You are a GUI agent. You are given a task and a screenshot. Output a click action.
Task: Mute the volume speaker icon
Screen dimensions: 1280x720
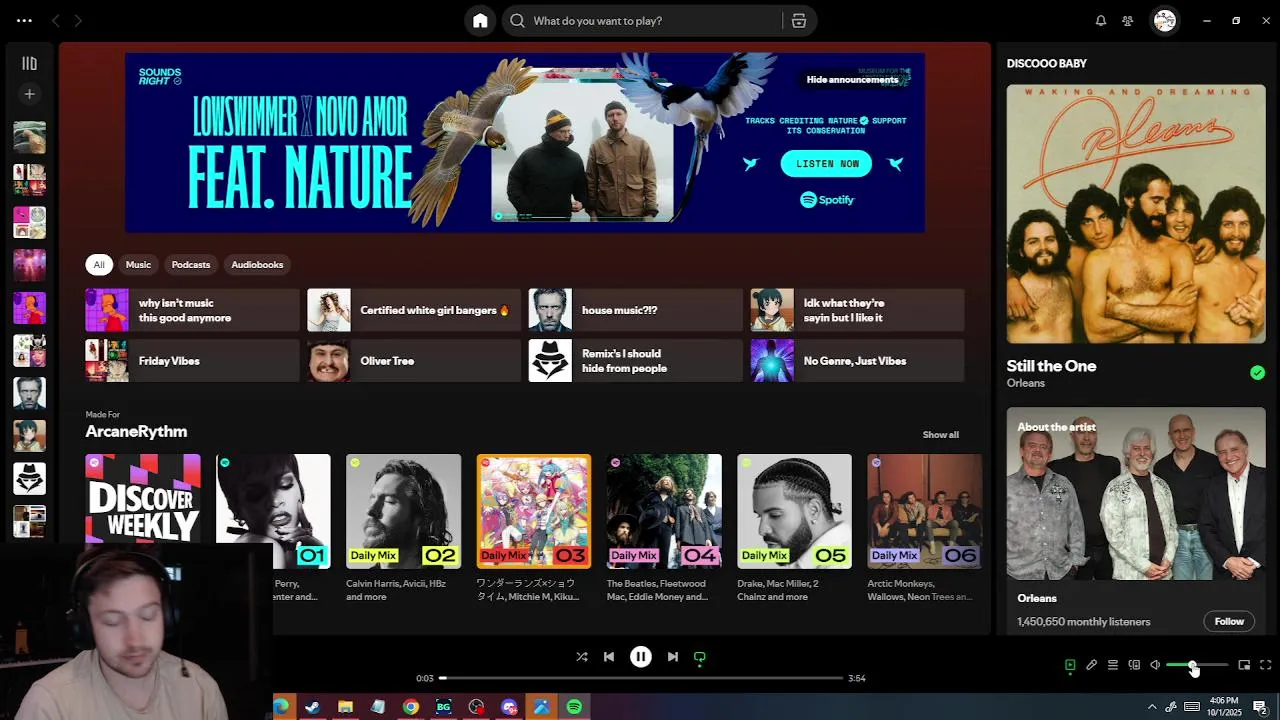click(x=1155, y=665)
